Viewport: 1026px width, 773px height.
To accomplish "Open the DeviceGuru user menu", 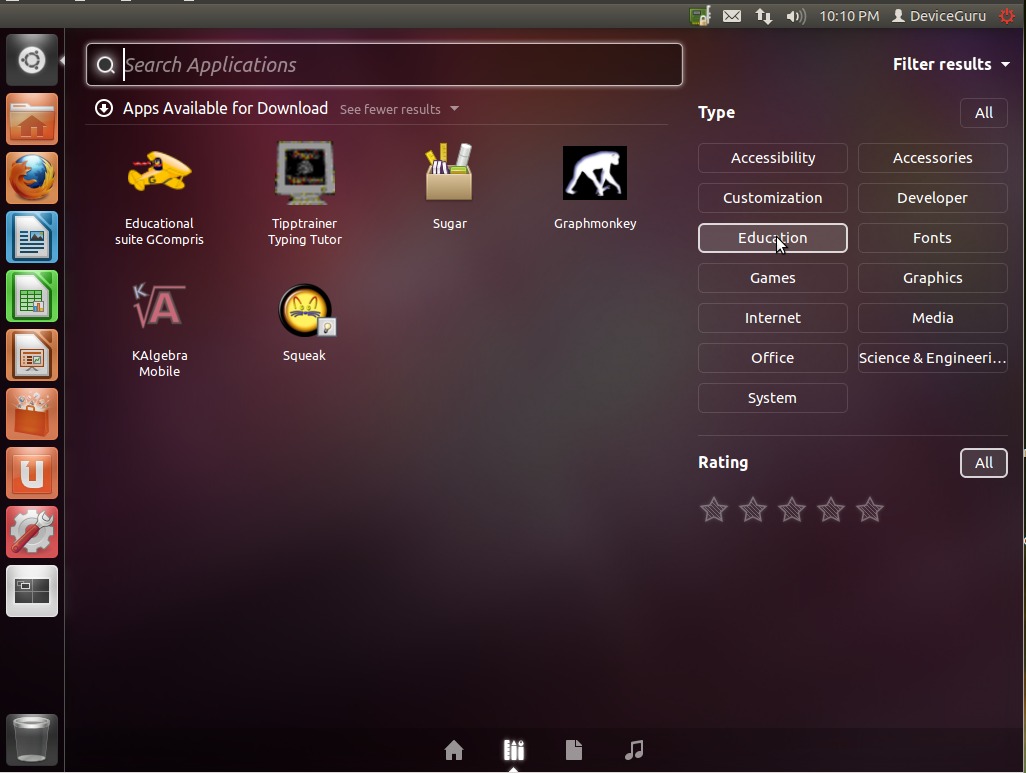I will tap(939, 16).
